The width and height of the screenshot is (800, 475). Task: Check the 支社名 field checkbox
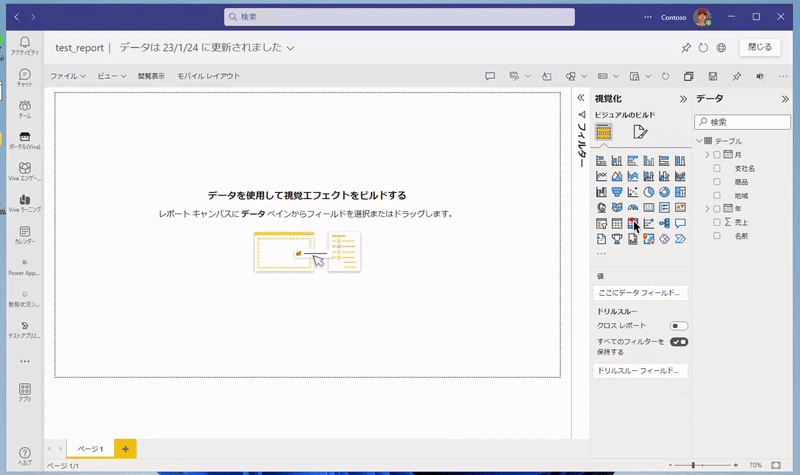tap(717, 168)
